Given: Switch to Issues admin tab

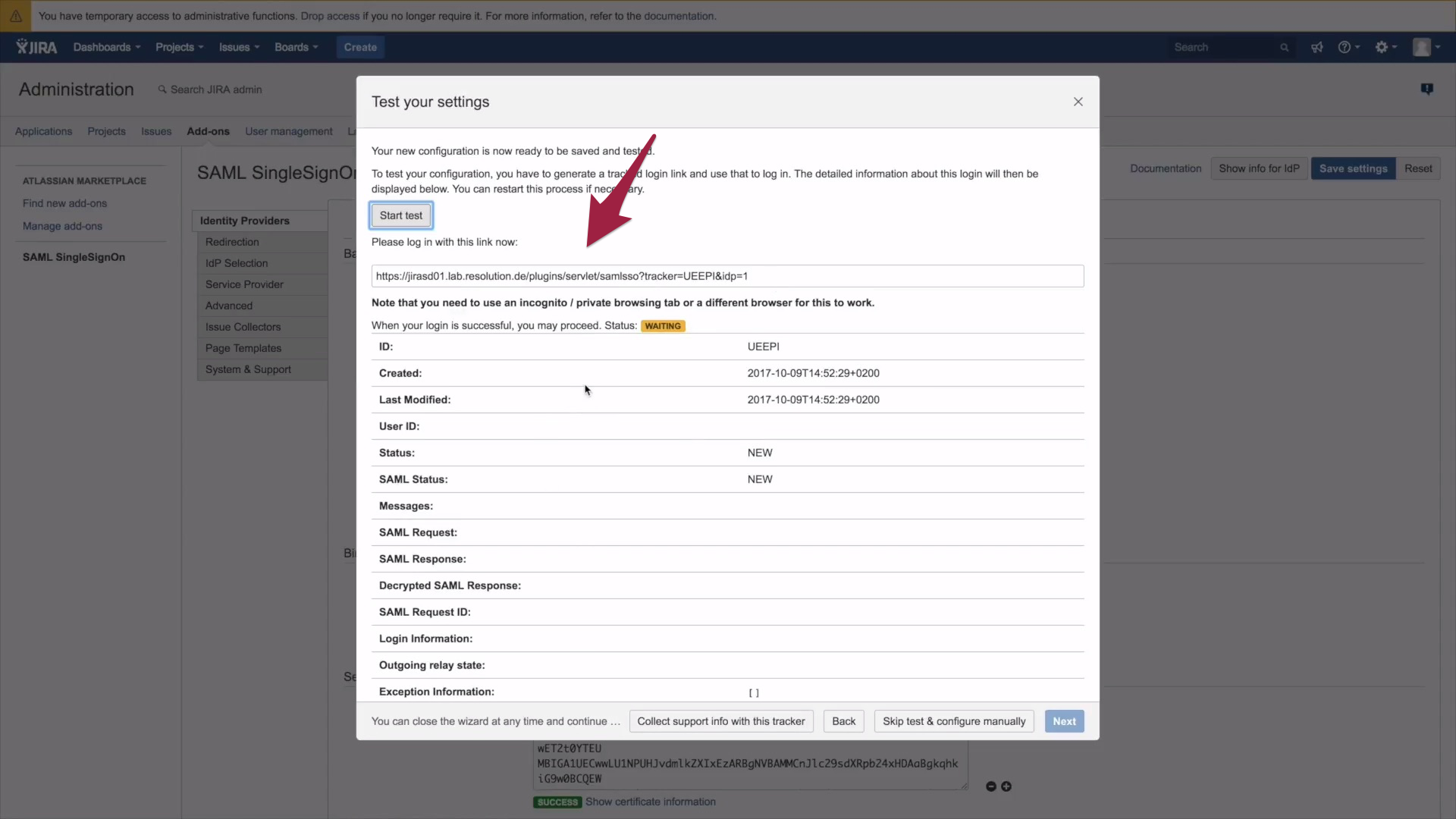Looking at the screenshot, I should point(156,131).
